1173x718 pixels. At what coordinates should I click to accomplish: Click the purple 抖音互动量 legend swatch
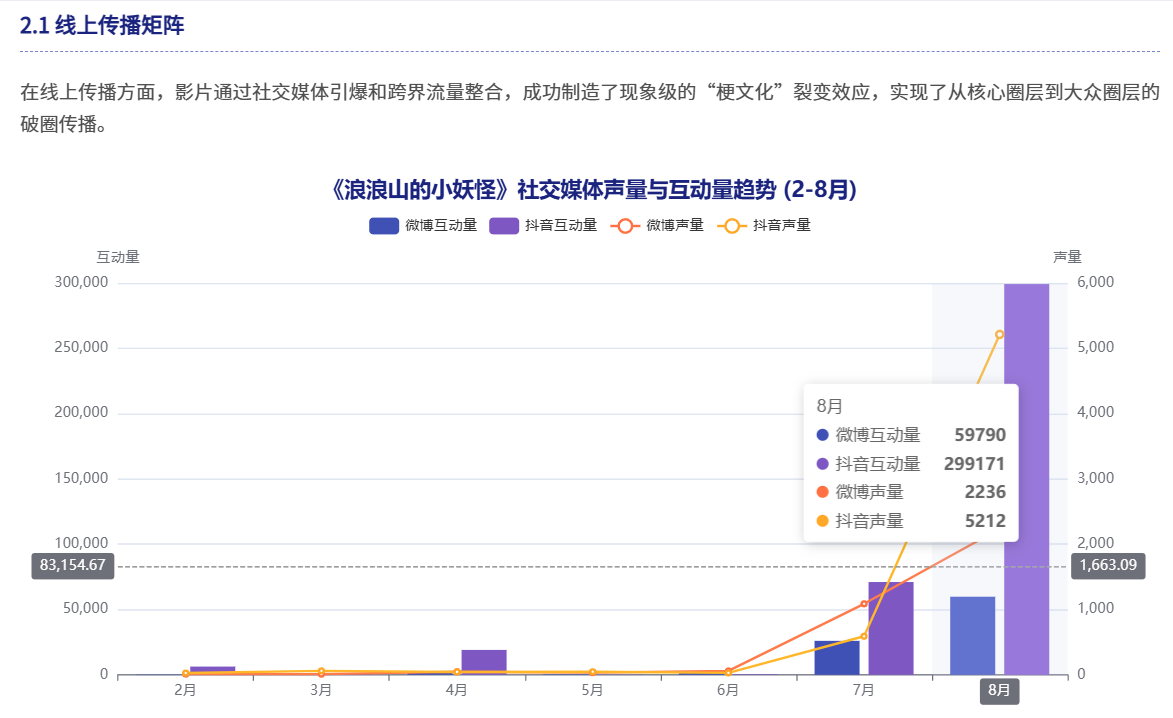pos(504,225)
